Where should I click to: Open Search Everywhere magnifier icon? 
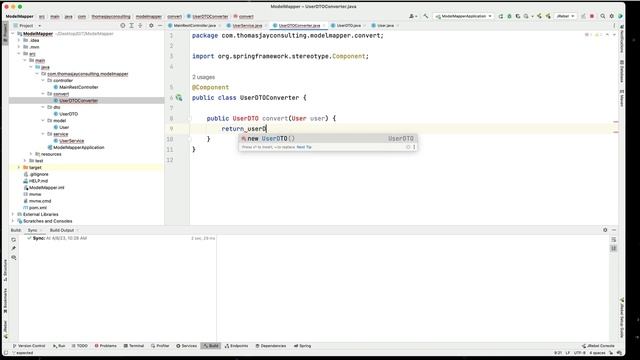(x=602, y=16)
